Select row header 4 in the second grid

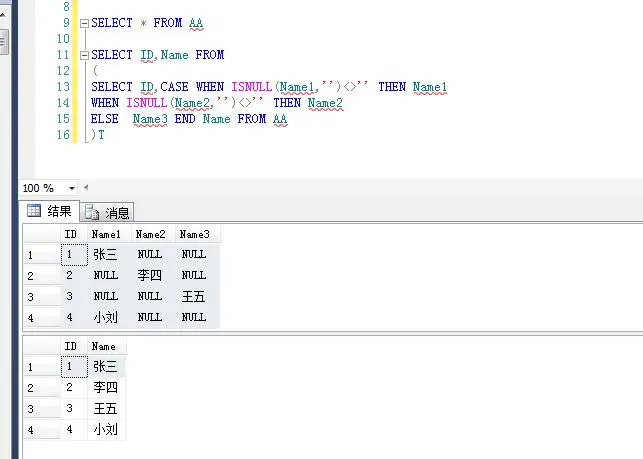pyautogui.click(x=42, y=430)
